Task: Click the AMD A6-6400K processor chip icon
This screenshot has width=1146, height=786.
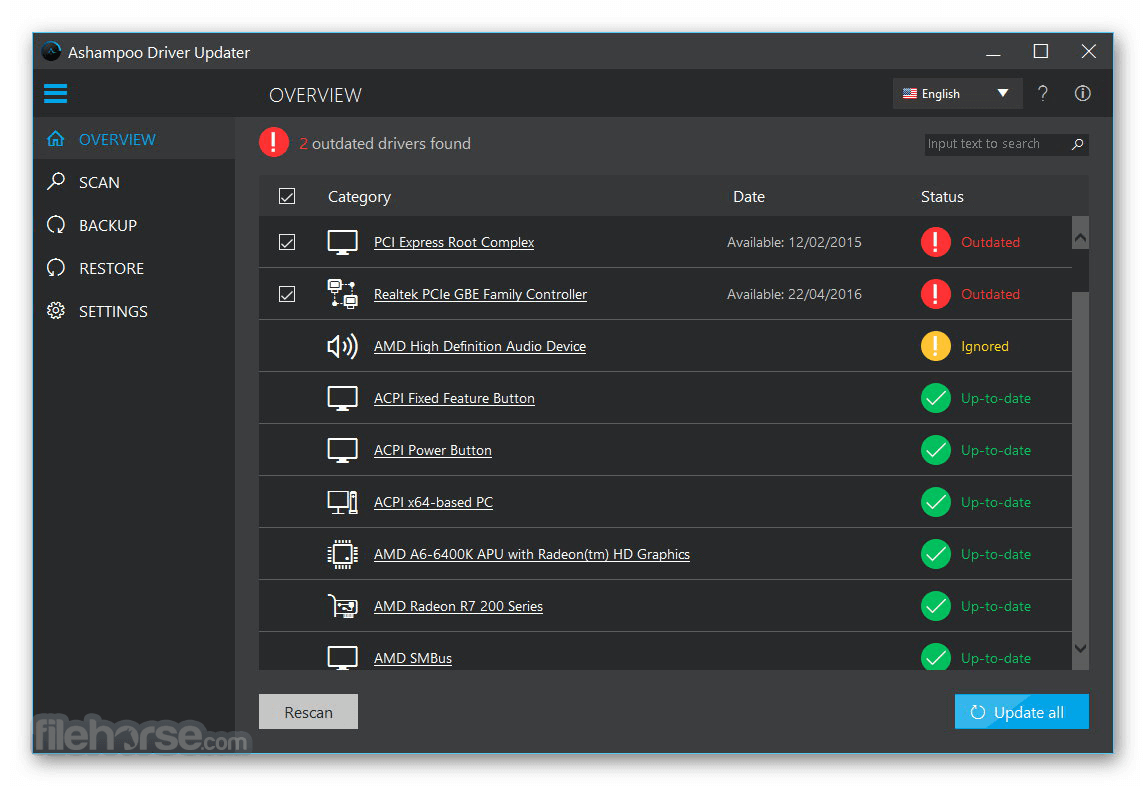Action: click(x=342, y=554)
